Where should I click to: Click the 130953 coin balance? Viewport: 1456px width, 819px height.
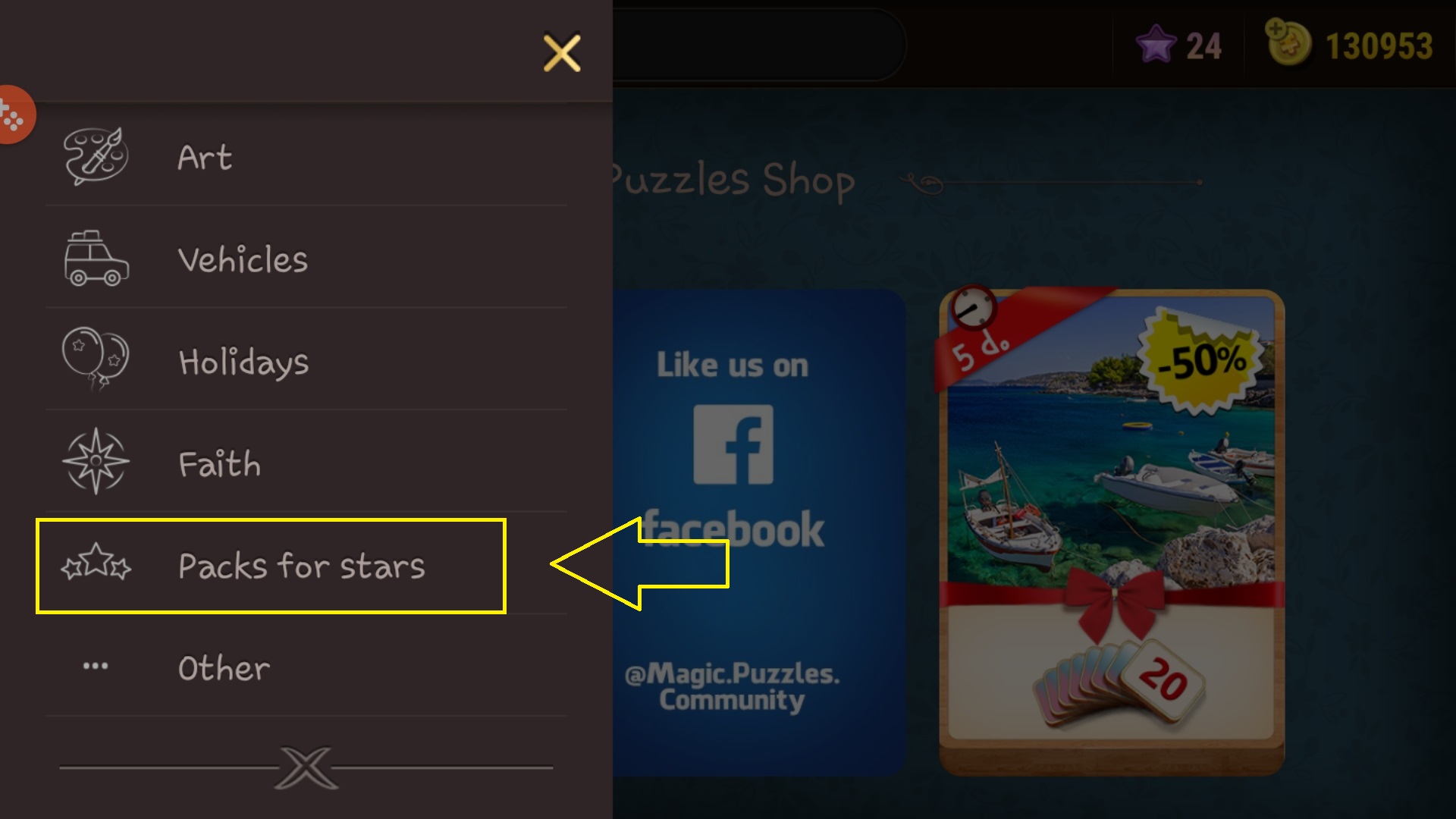coord(1379,46)
